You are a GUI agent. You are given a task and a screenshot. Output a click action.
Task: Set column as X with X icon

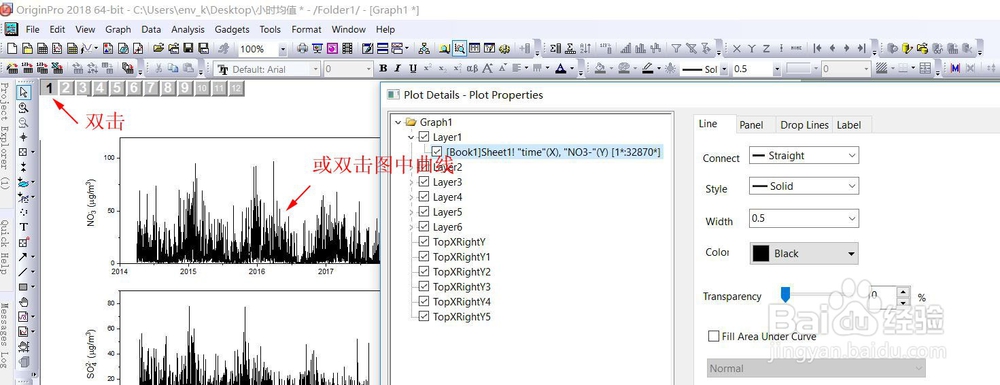(x=737, y=48)
